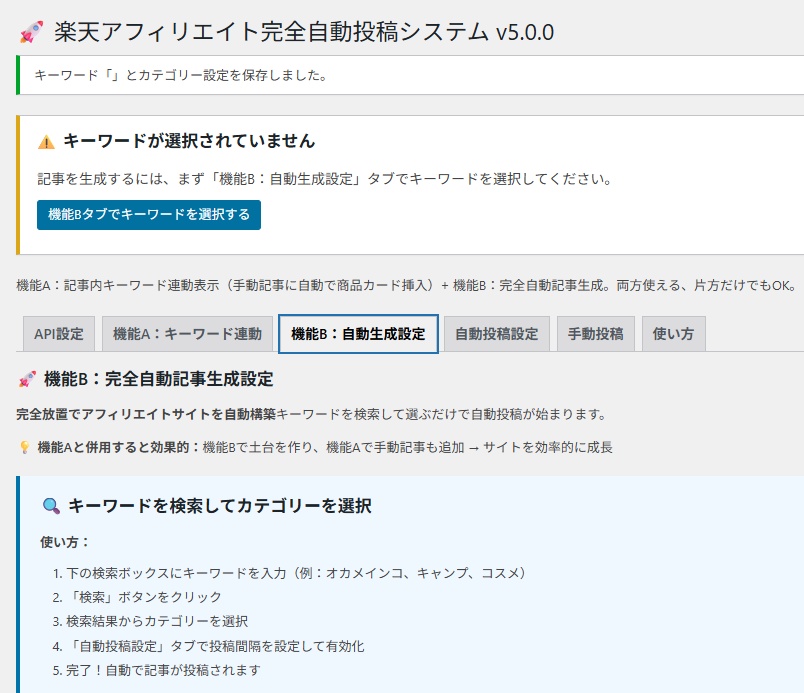
Task: Select the 機能B：自動生成設定 tab
Action: [x=360, y=334]
